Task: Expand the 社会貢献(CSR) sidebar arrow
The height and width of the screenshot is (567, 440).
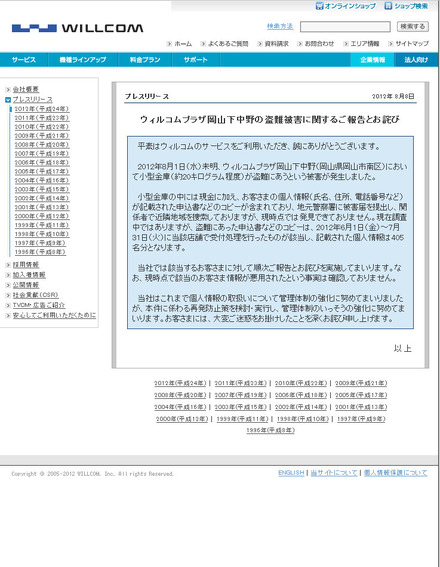Action: [8, 295]
